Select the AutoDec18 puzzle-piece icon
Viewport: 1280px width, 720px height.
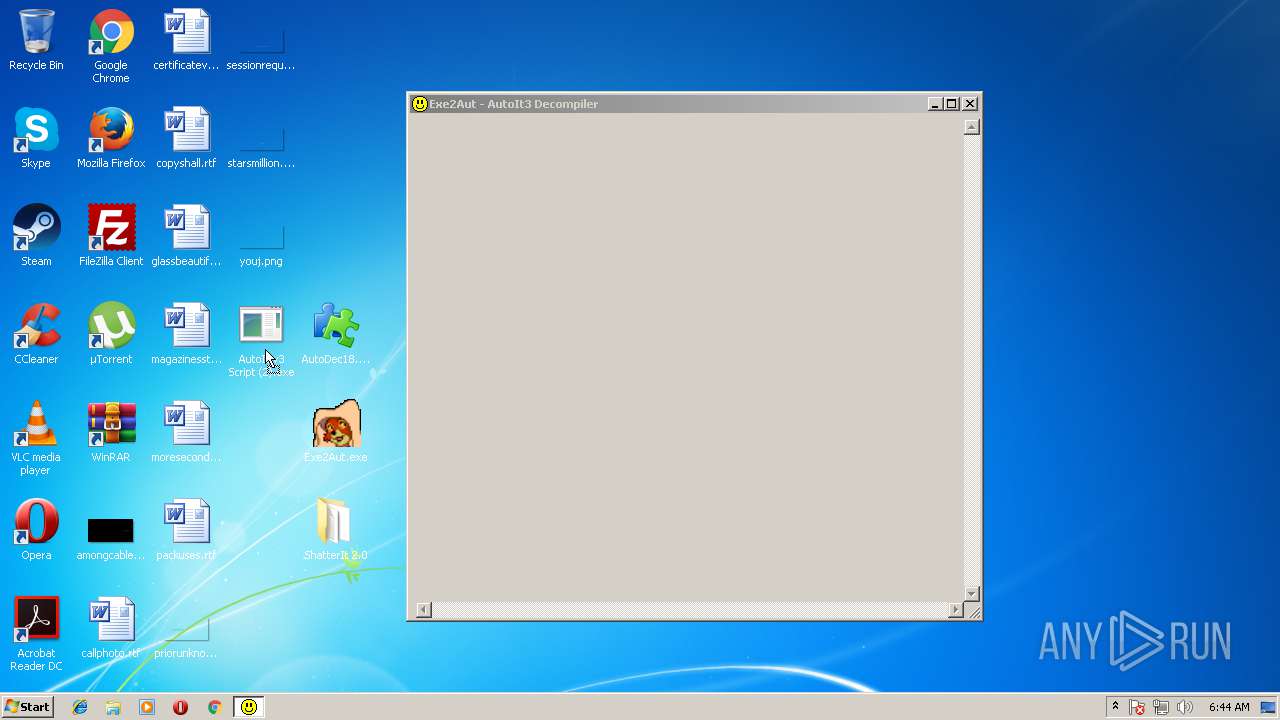(336, 334)
